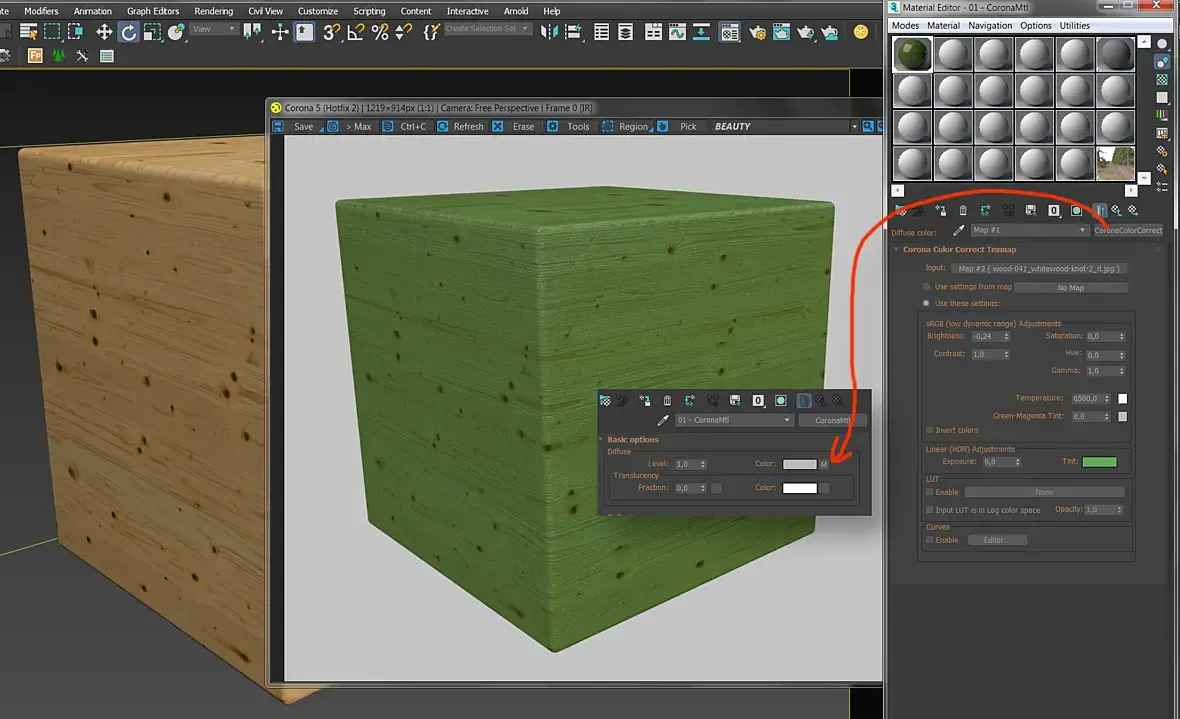Image resolution: width=1180 pixels, height=719 pixels.
Task: Select the green wood material sample sphere
Action: (913, 54)
